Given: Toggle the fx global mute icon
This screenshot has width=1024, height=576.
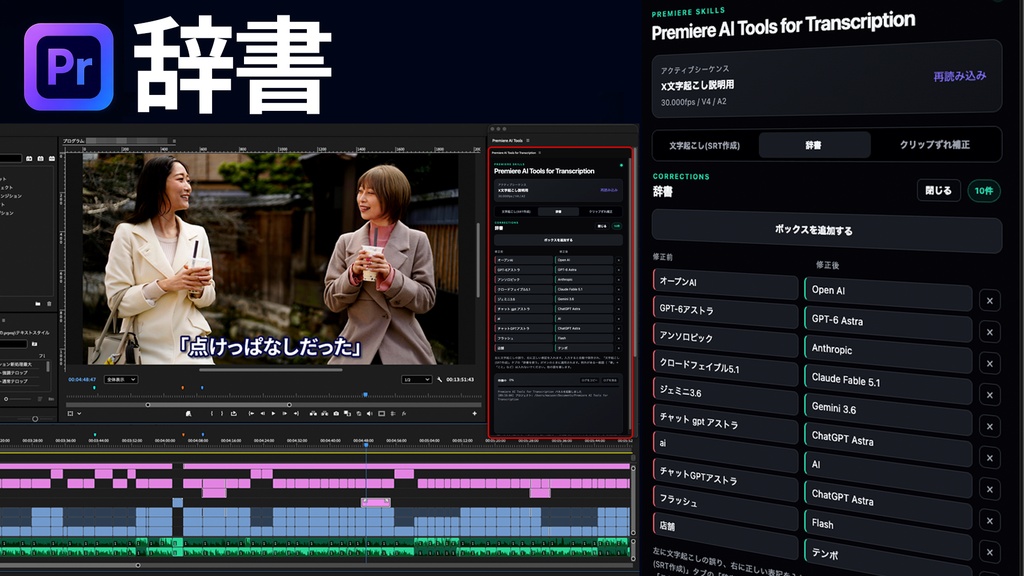Looking at the screenshot, I should point(404,413).
